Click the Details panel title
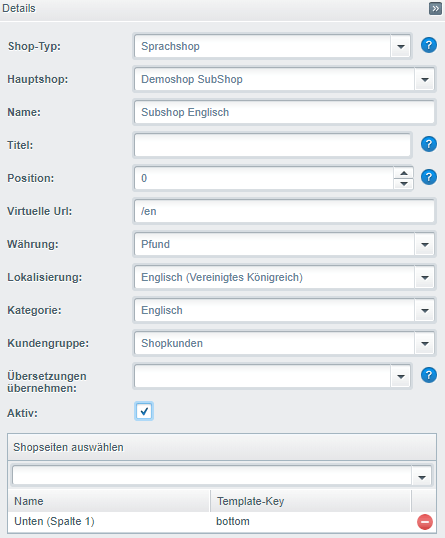 [19, 8]
